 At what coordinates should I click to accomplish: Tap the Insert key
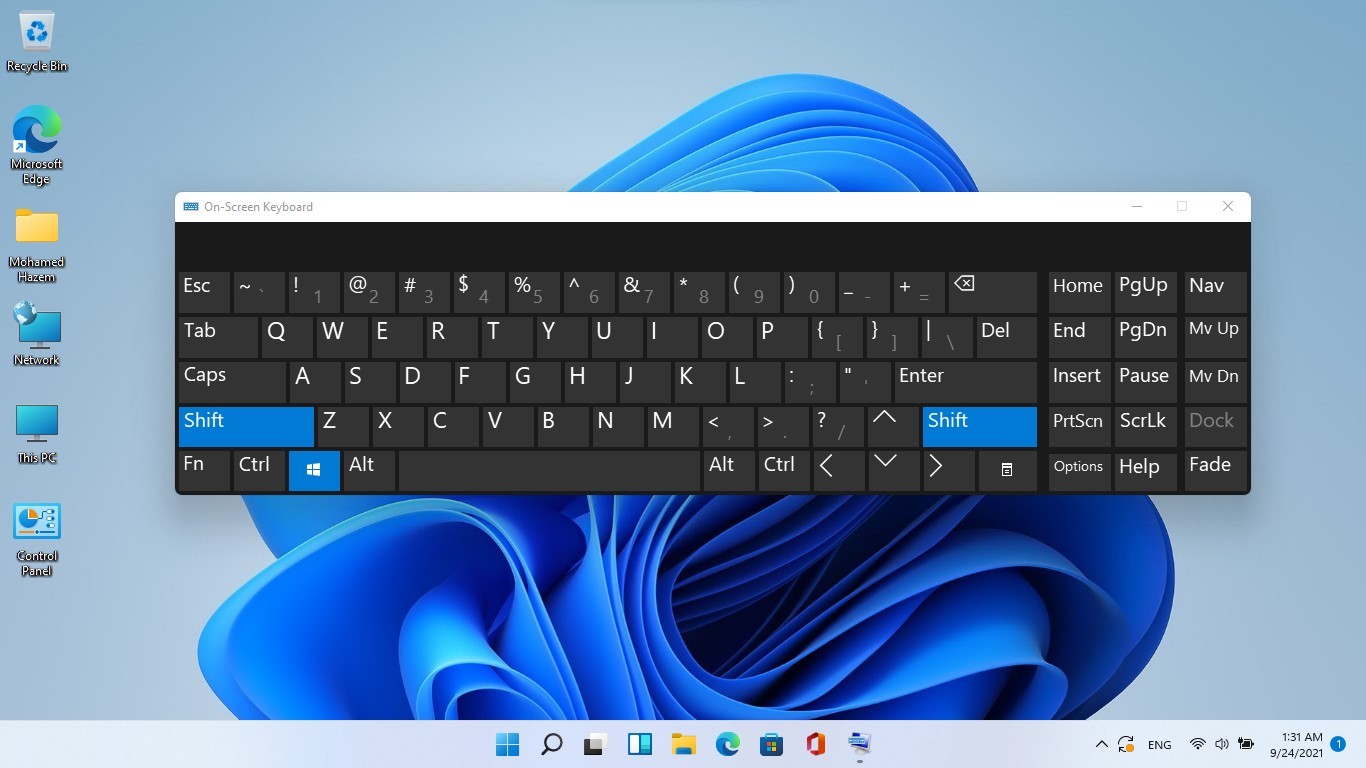point(1079,382)
